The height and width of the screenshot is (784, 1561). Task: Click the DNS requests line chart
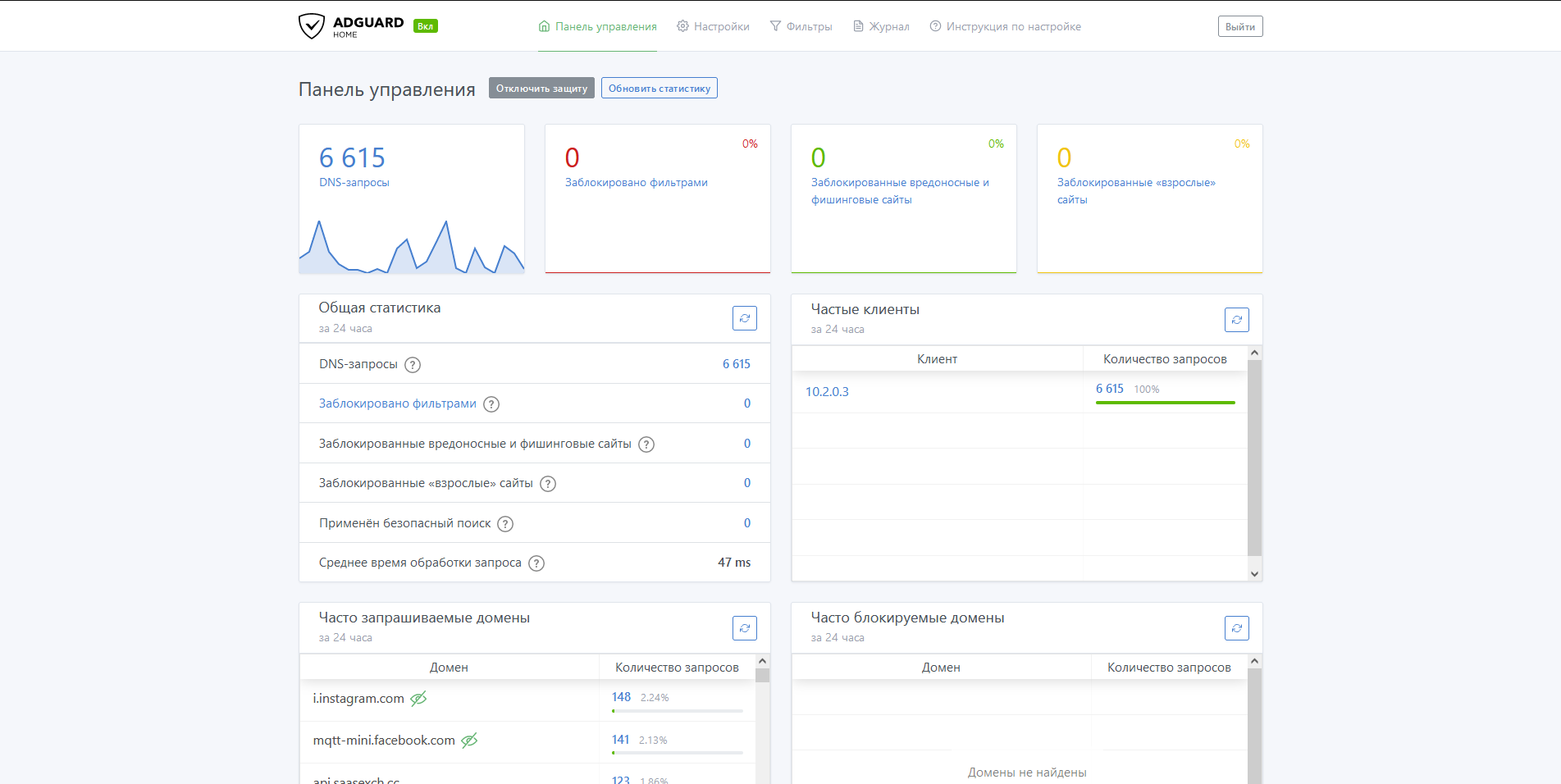tap(412, 246)
